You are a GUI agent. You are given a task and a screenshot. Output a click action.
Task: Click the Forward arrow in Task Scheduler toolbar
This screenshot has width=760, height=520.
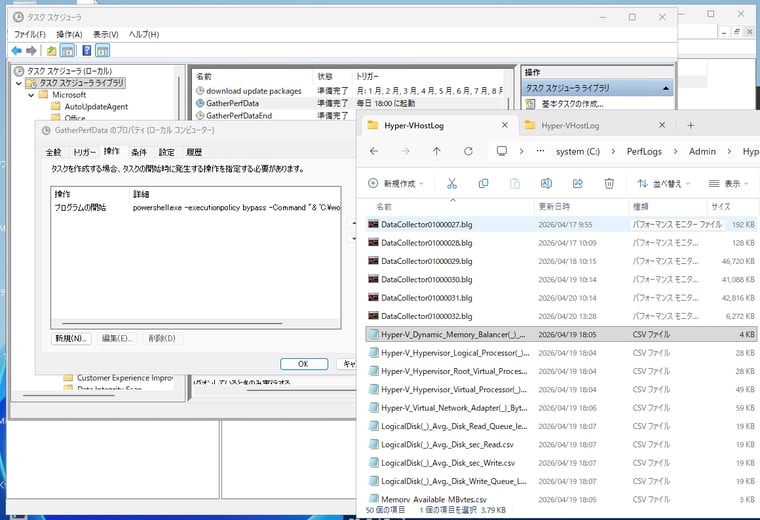32,50
